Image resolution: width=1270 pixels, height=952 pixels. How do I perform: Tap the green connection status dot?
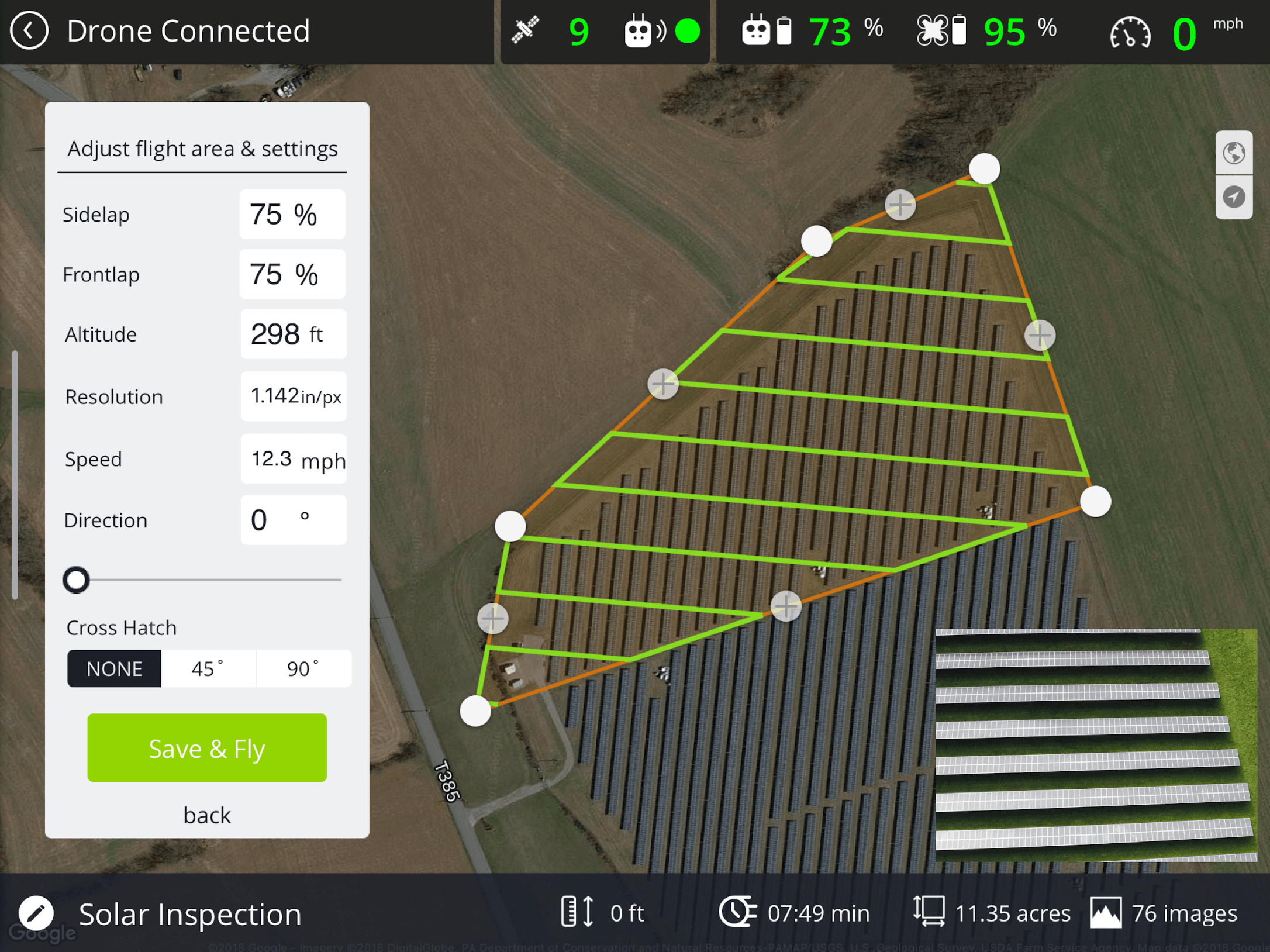pyautogui.click(x=688, y=31)
